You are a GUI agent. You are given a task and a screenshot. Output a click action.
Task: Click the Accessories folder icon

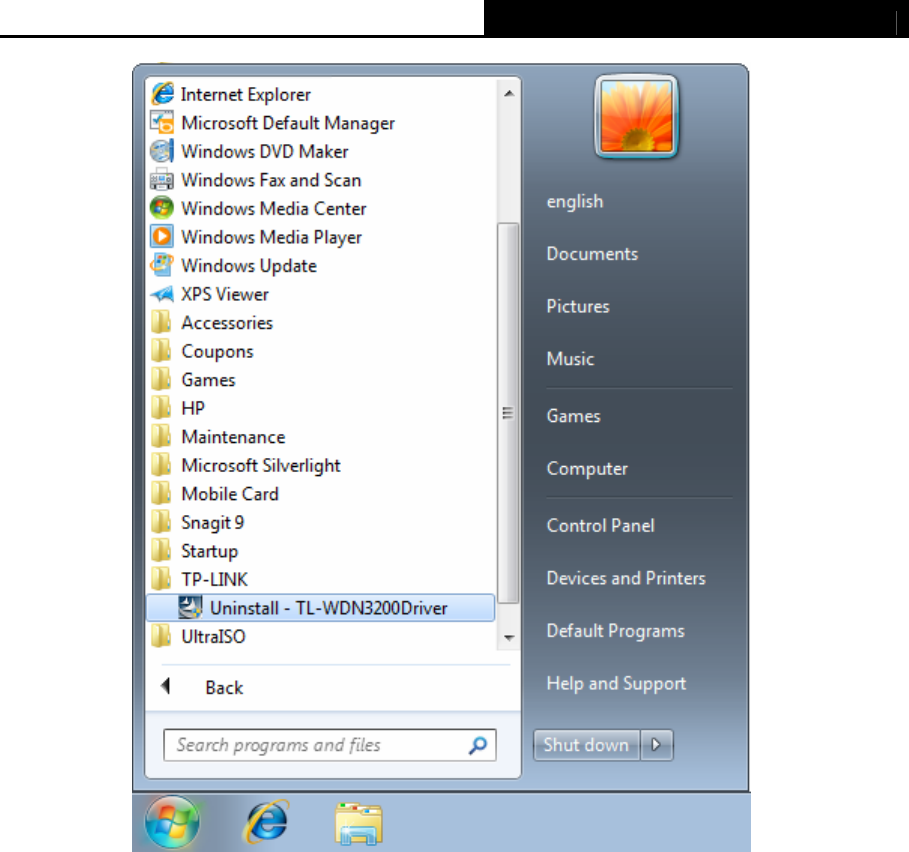click(x=161, y=322)
